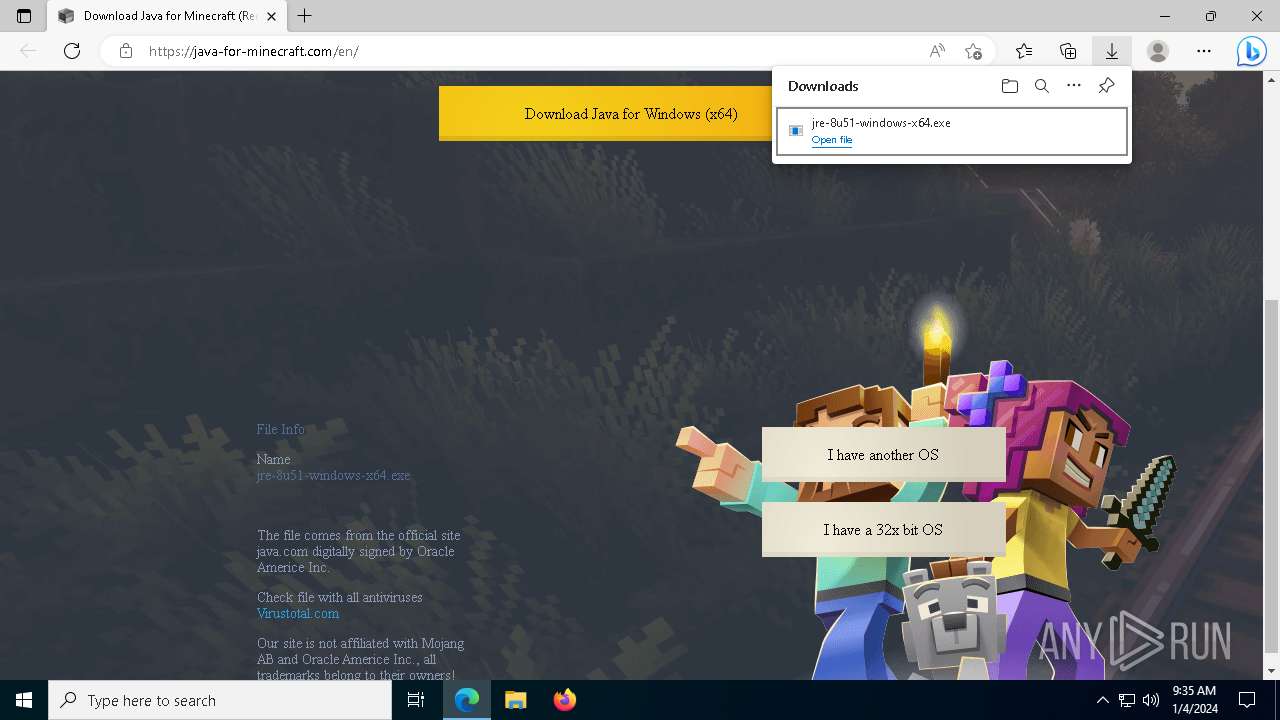
Task: Click the jre-8u51-windows-x64.exe file name link
Action: (333, 475)
